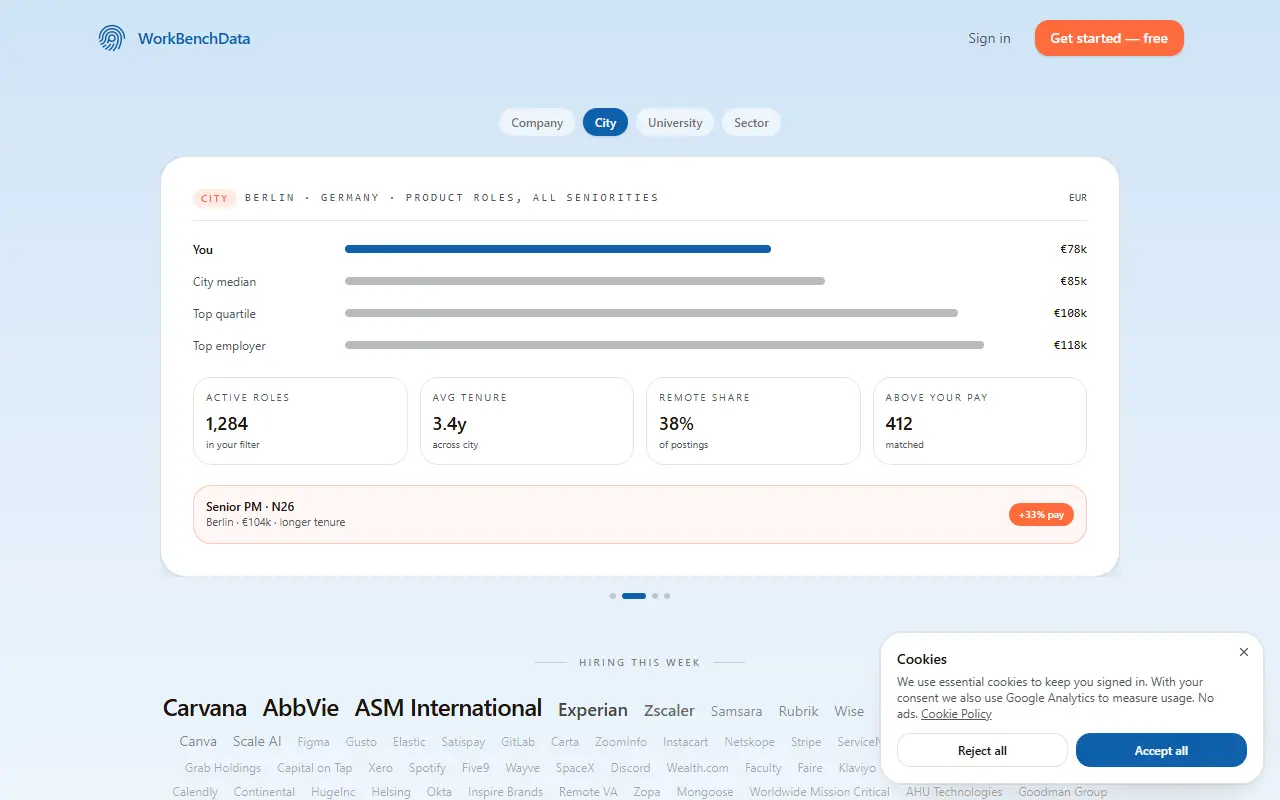The width and height of the screenshot is (1280, 800).
Task: Open the ZoomInfo company link
Action: click(621, 742)
